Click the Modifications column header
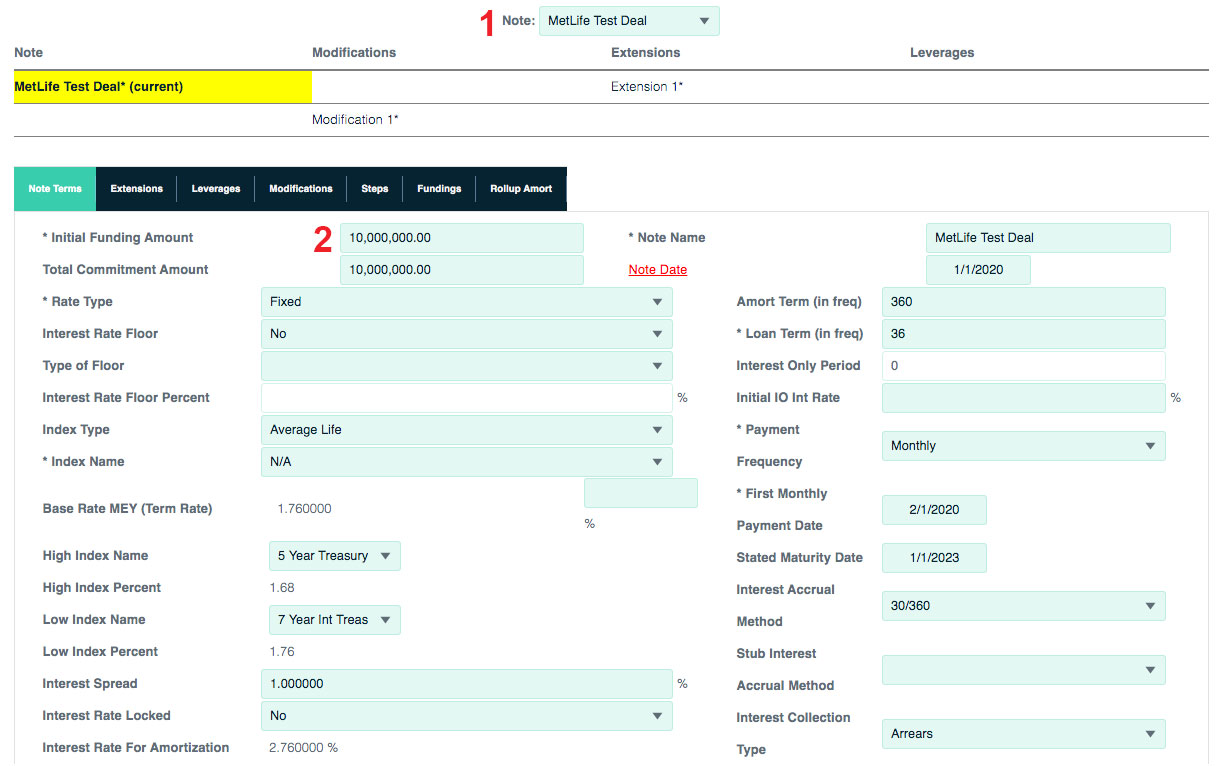 [x=354, y=53]
